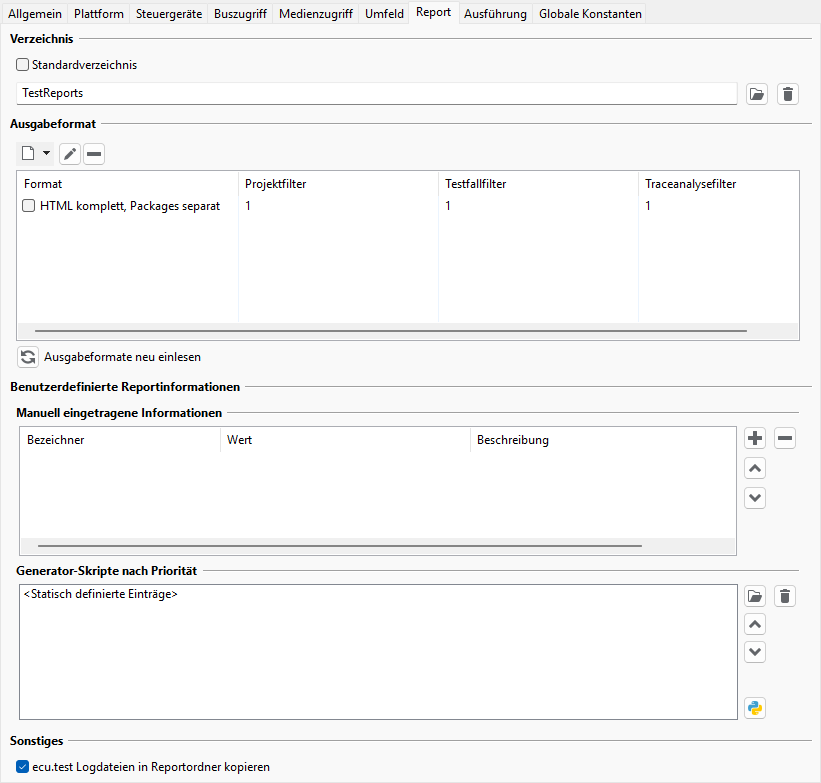Enable the Standardverzeichnis checkbox
Image resolution: width=821 pixels, height=783 pixels.
(x=23, y=65)
